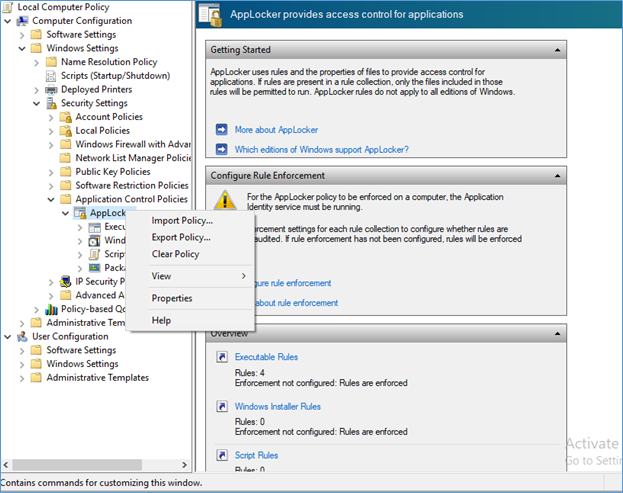Collapse the Application Control Policies node
Viewport: 623px width, 493px height.
pyautogui.click(x=51, y=199)
